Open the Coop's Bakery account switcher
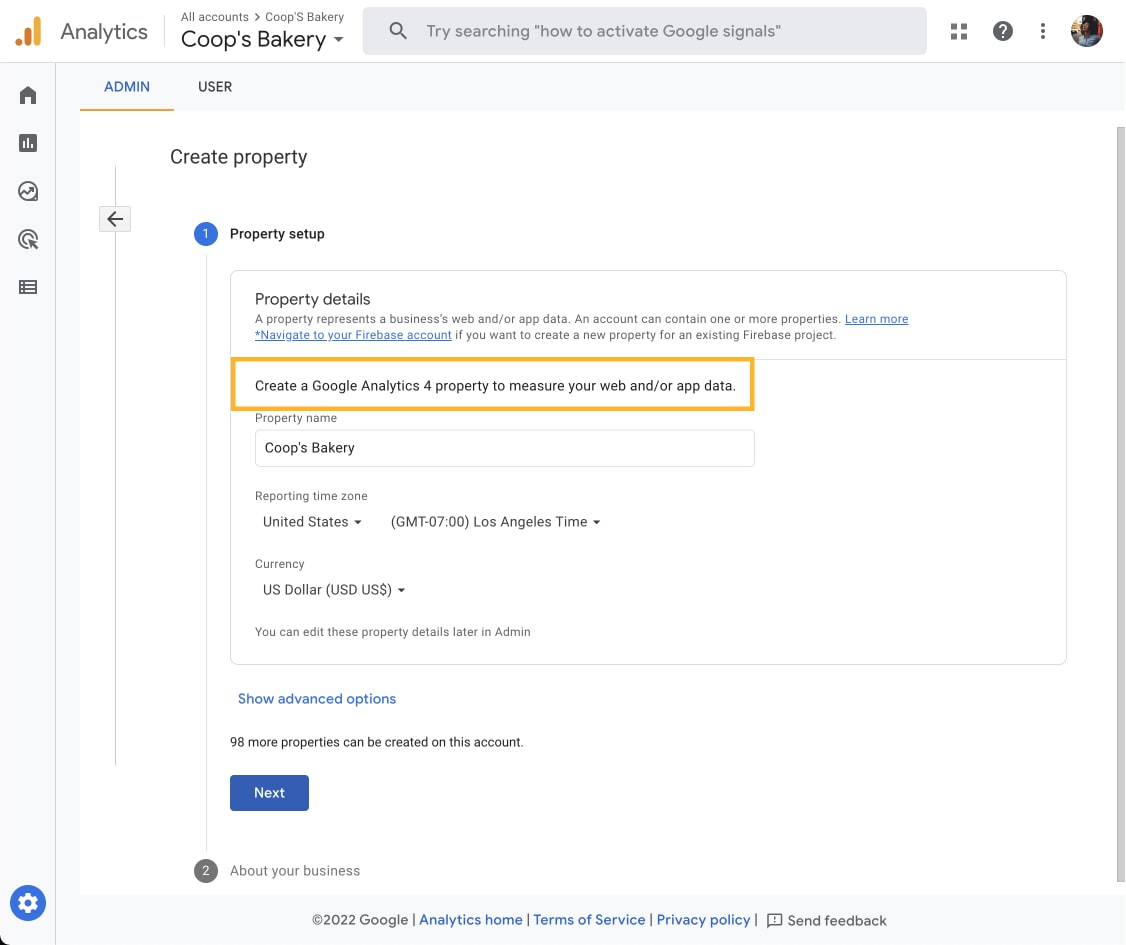The image size is (1126, 945). [x=262, y=39]
